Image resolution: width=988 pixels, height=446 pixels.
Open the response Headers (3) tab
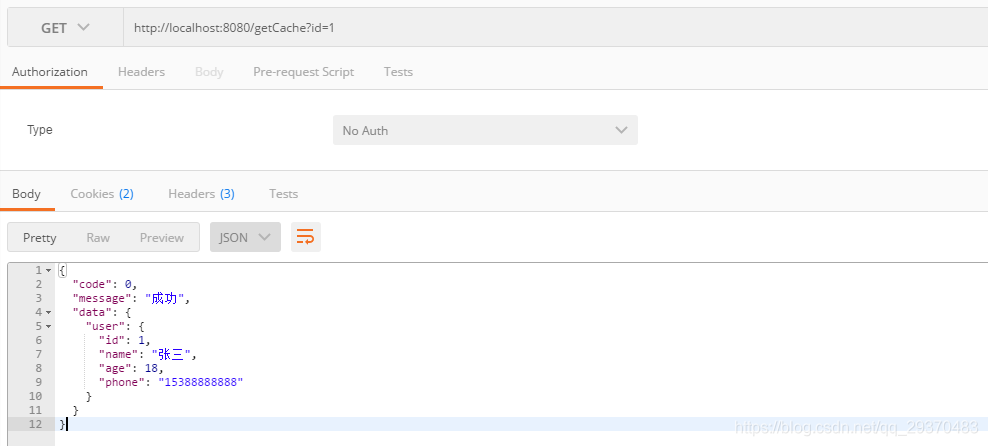click(202, 194)
